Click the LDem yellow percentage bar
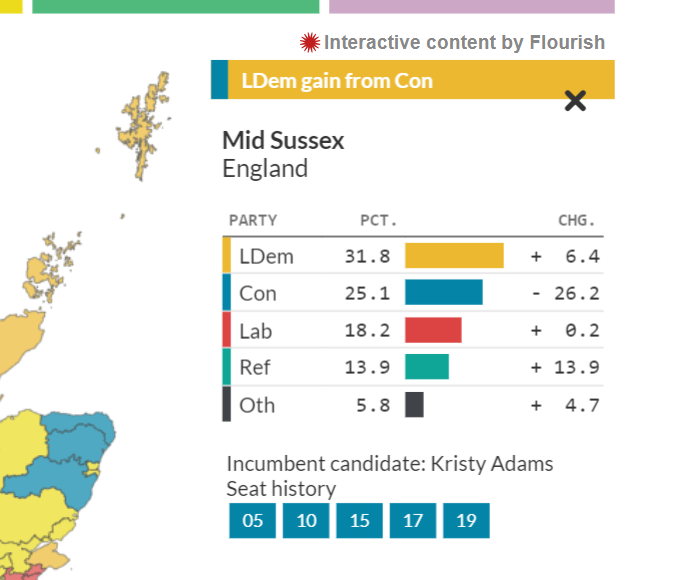Image resolution: width=698 pixels, height=580 pixels. [454, 256]
